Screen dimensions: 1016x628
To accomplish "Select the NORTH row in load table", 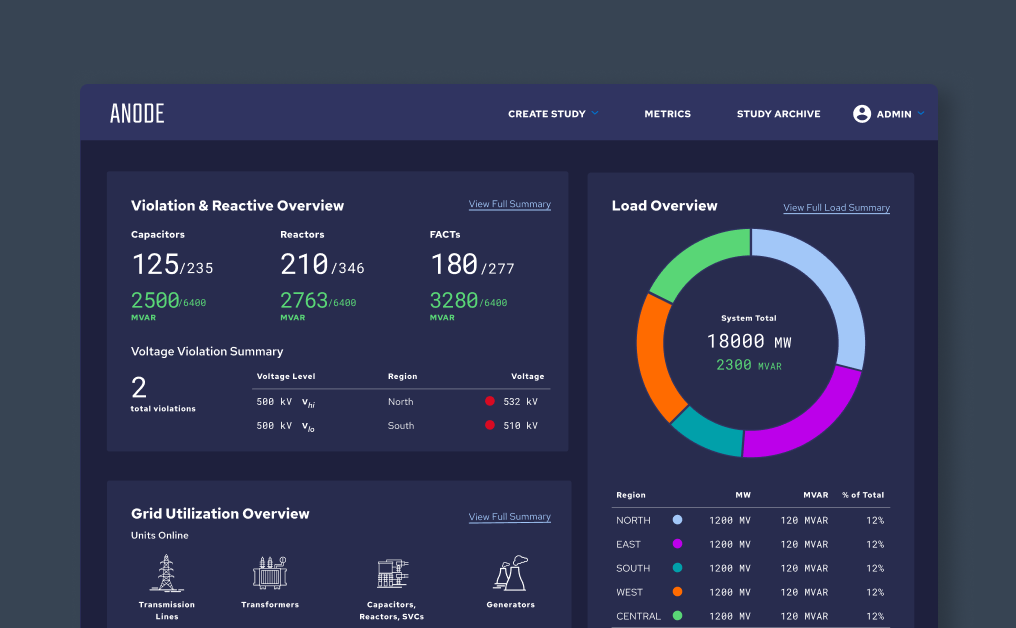I will click(x=750, y=520).
